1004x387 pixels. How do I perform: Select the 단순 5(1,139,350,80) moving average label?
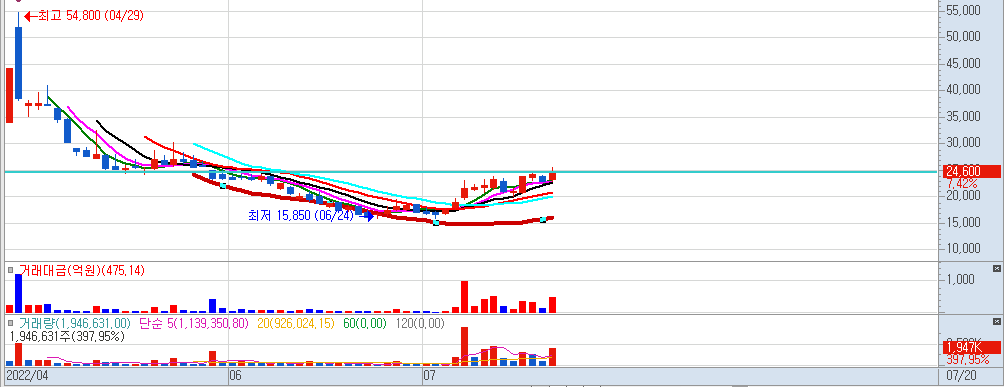(193, 324)
